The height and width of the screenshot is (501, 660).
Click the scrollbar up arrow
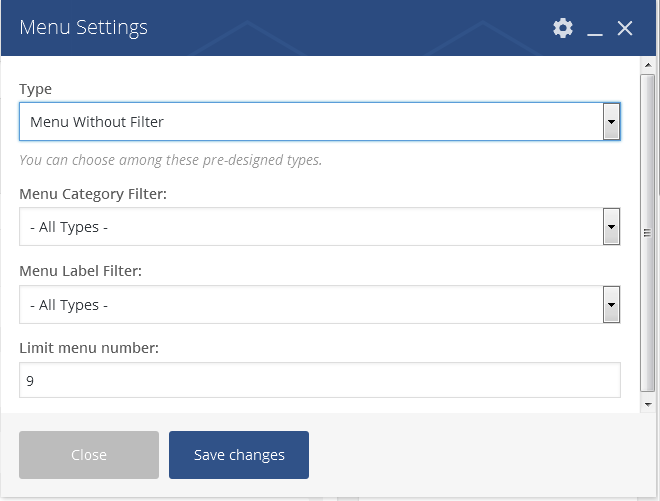coord(648,65)
